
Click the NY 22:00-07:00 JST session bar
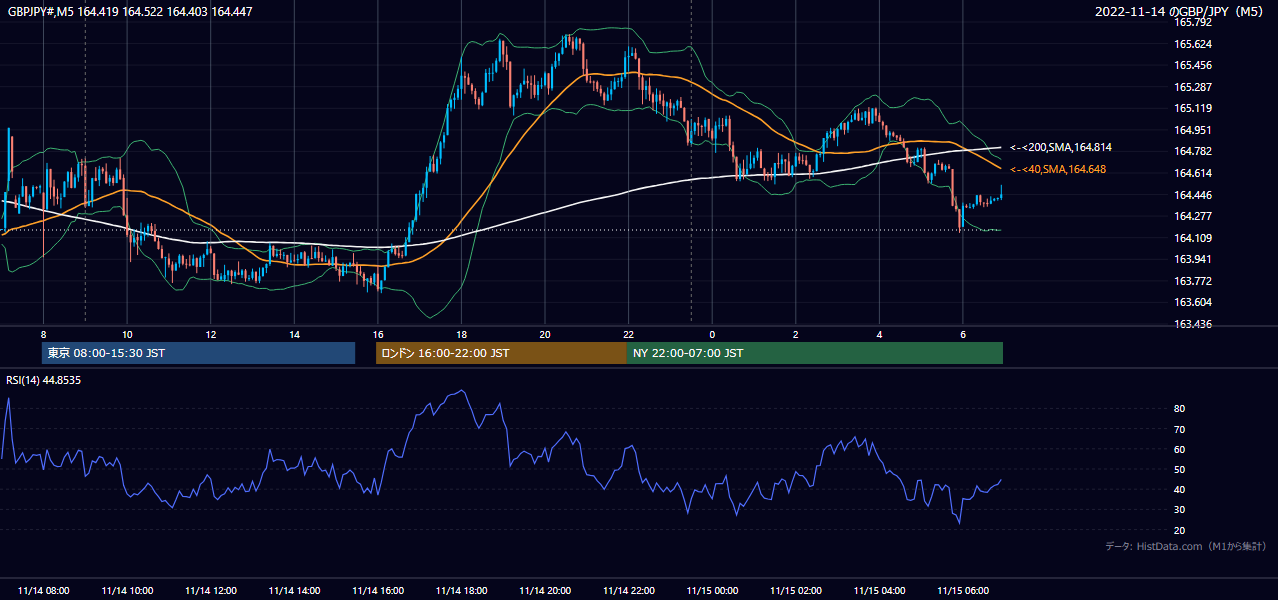815,353
